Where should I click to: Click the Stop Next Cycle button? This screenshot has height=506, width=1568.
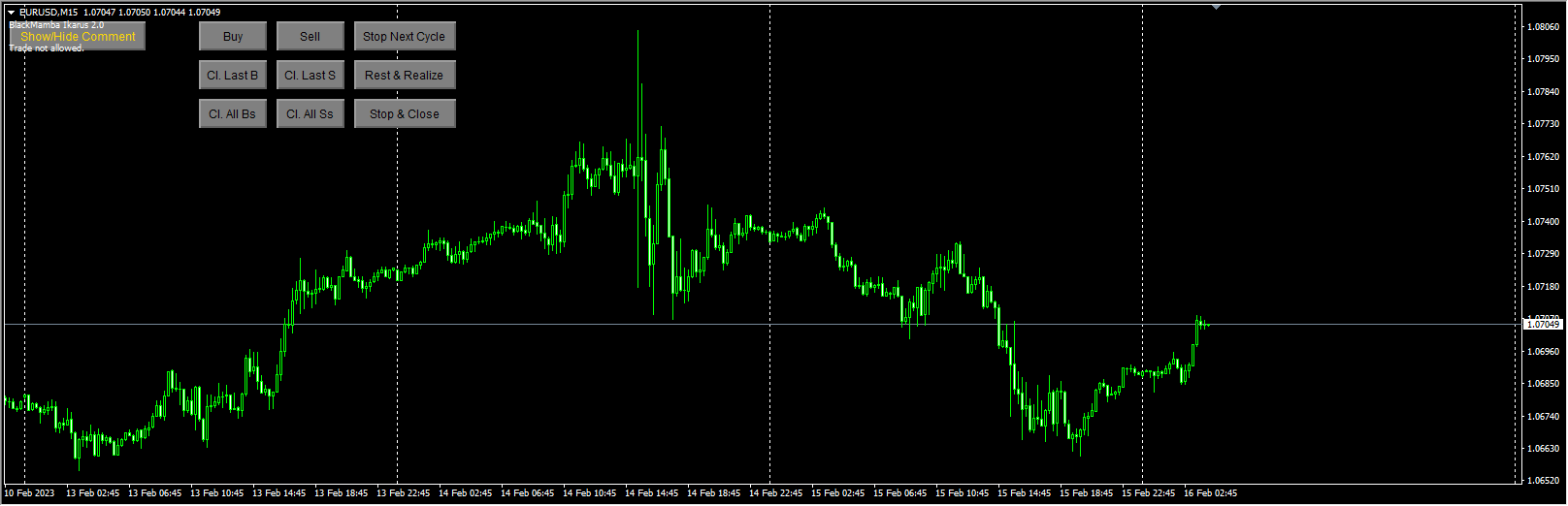tap(405, 37)
